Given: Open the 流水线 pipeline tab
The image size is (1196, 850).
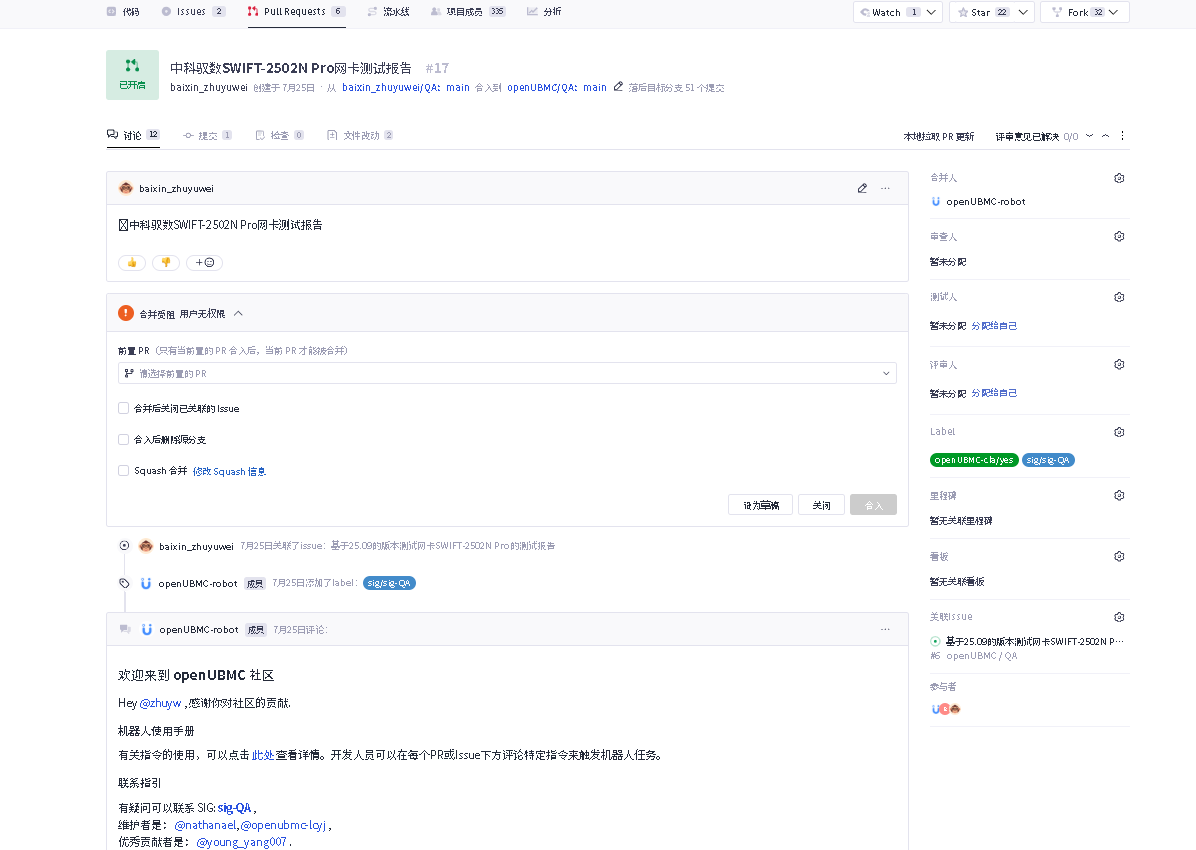Looking at the screenshot, I should 388,11.
